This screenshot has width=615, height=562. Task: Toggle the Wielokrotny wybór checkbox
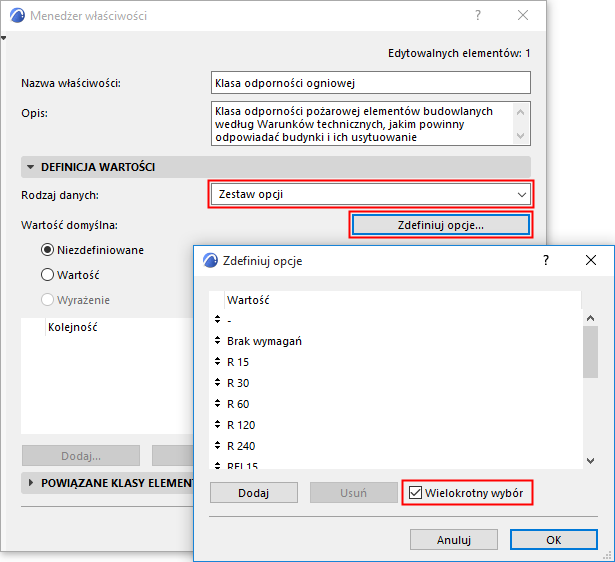click(x=415, y=493)
